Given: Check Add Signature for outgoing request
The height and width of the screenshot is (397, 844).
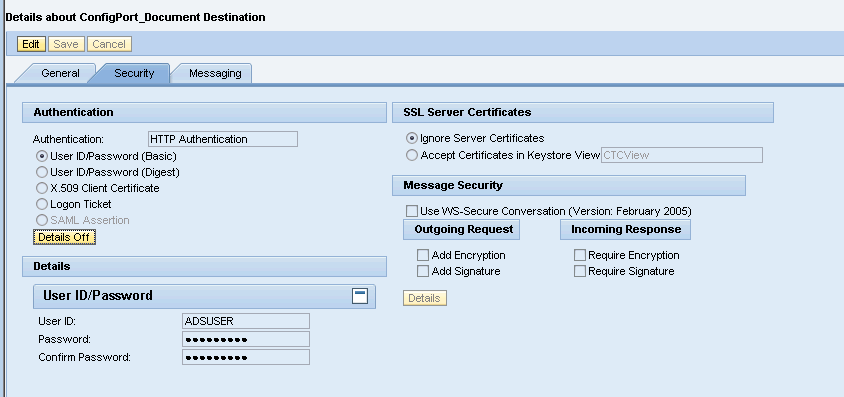Looking at the screenshot, I should pyautogui.click(x=423, y=271).
